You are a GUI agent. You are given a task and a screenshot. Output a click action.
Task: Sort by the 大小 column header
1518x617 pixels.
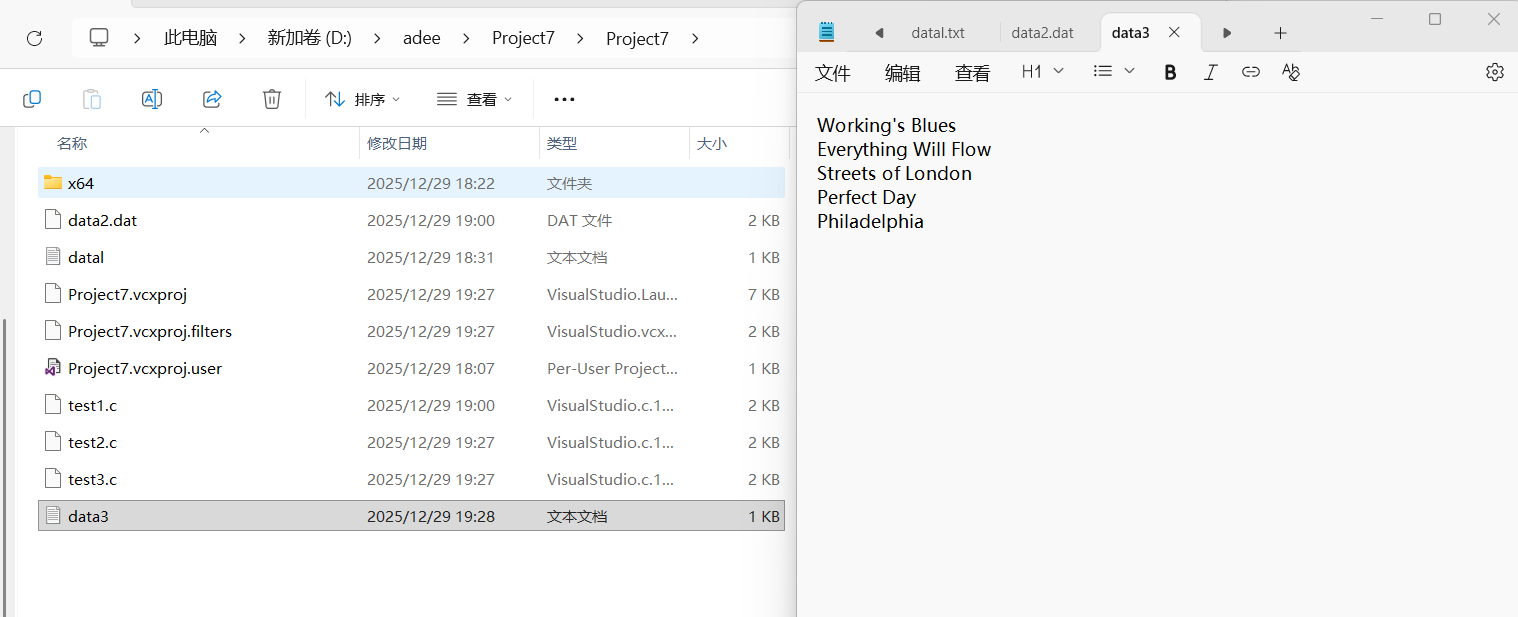point(712,144)
